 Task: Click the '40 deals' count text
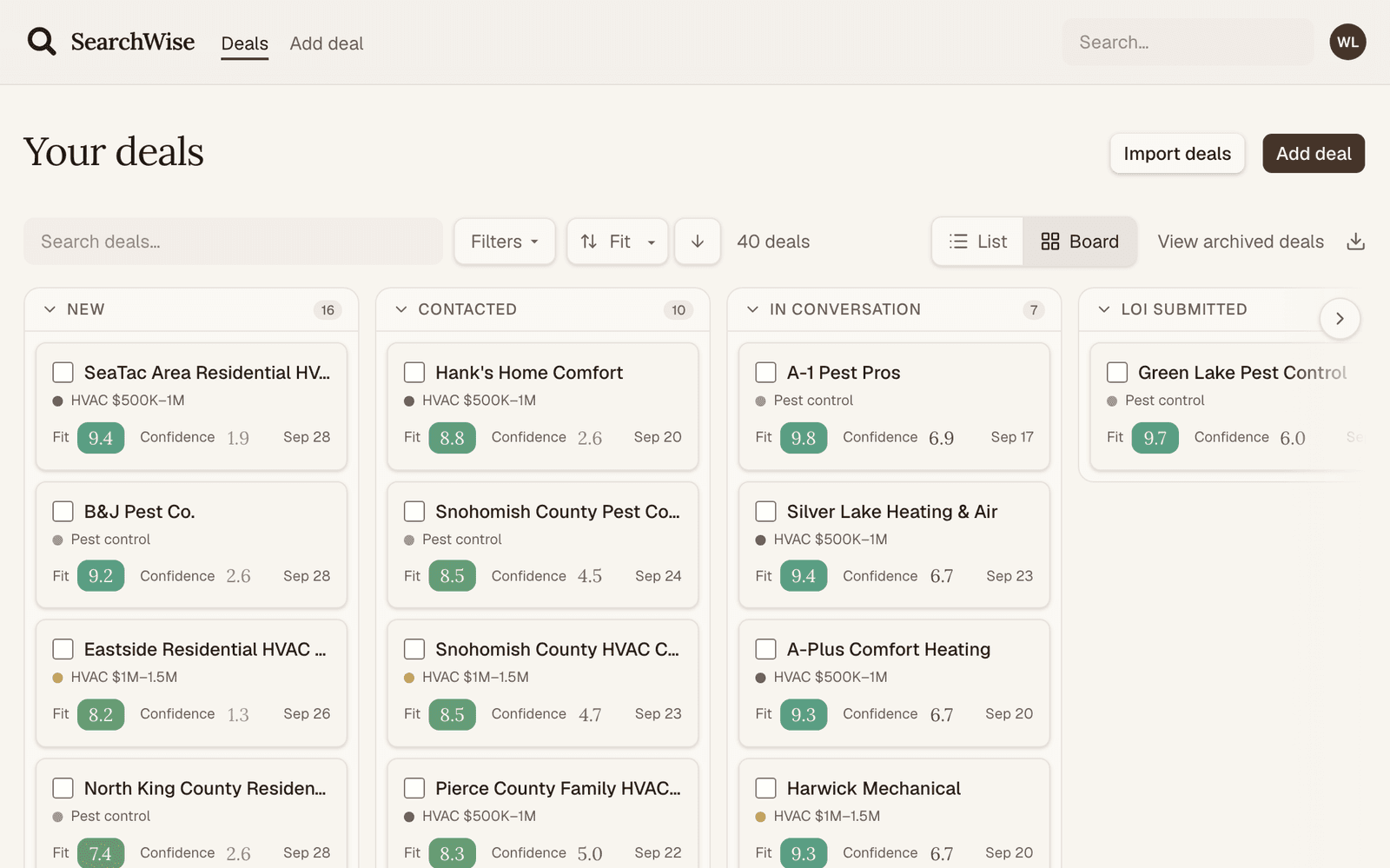tap(773, 242)
